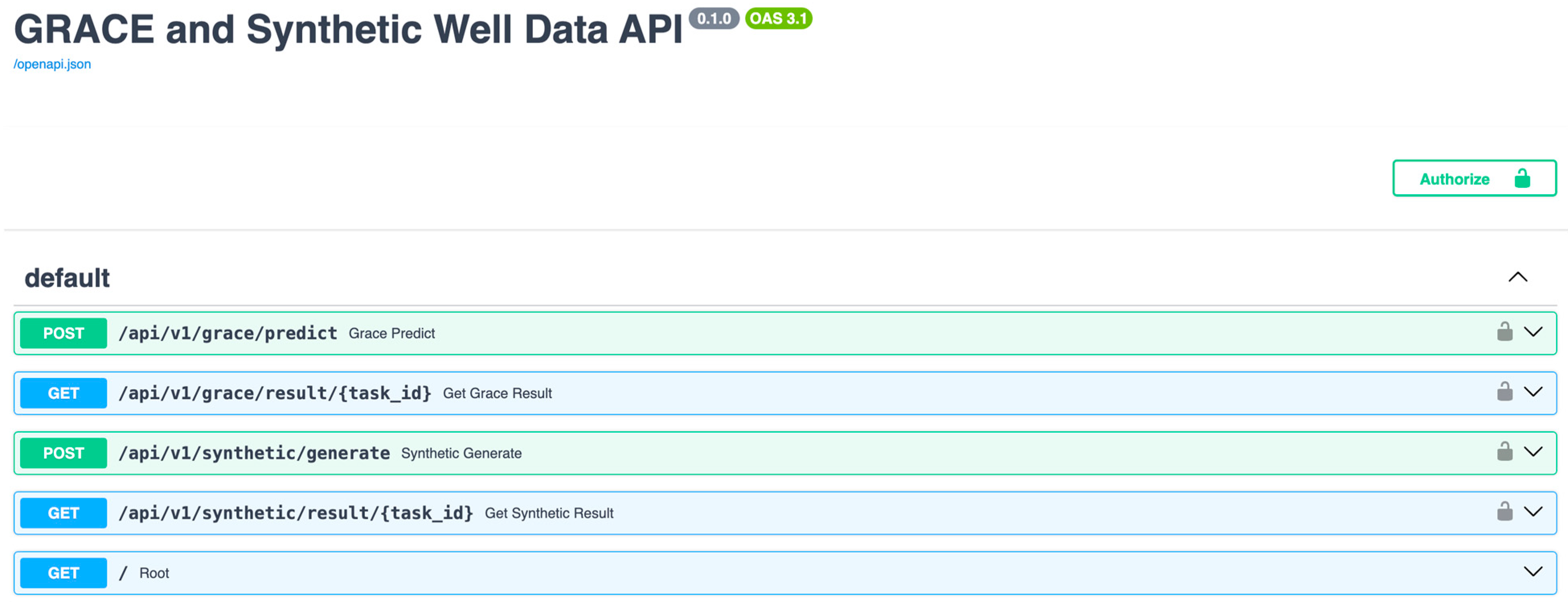Click the Get Synthetic Result summary text

coord(549,513)
